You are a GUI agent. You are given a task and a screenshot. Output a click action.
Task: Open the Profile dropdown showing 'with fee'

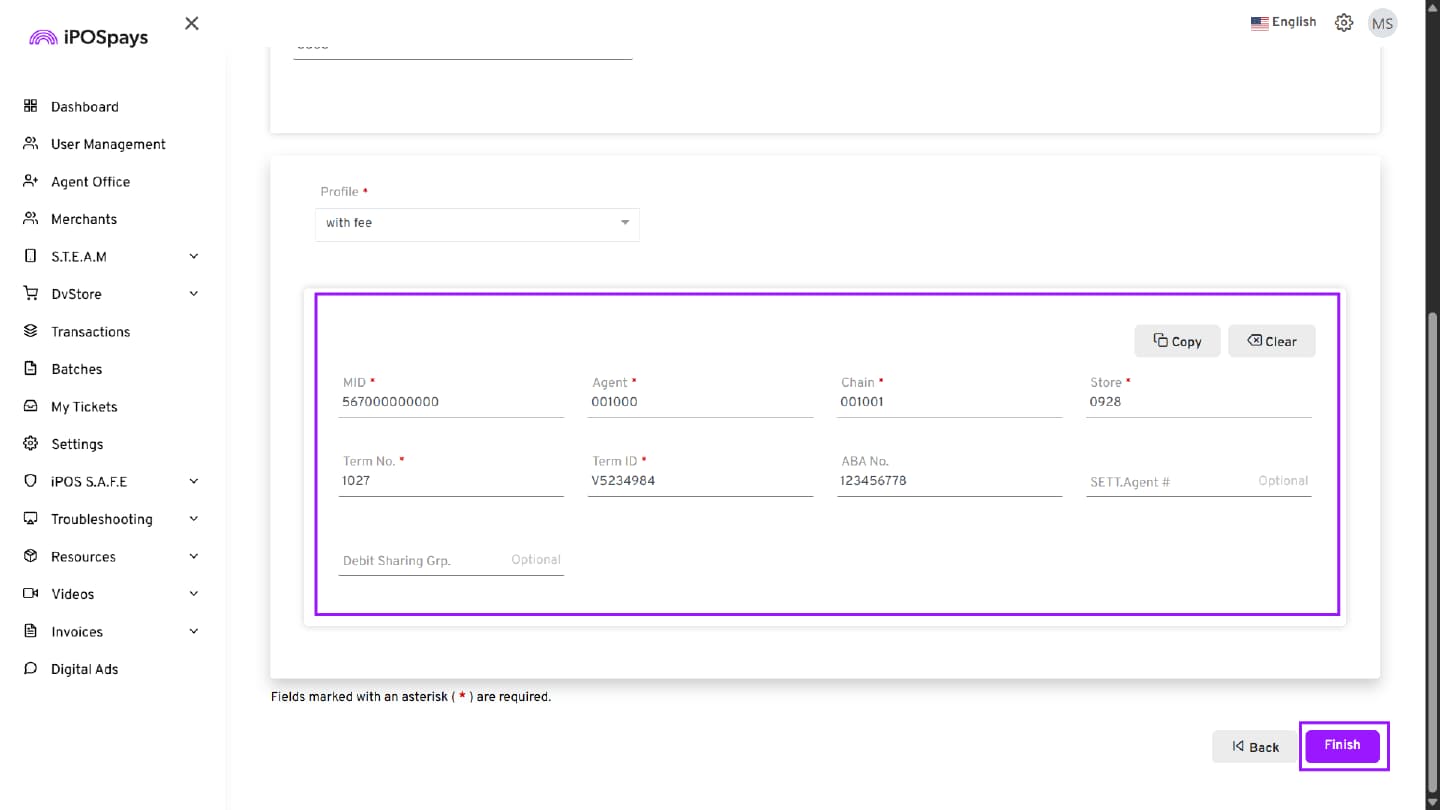point(477,223)
